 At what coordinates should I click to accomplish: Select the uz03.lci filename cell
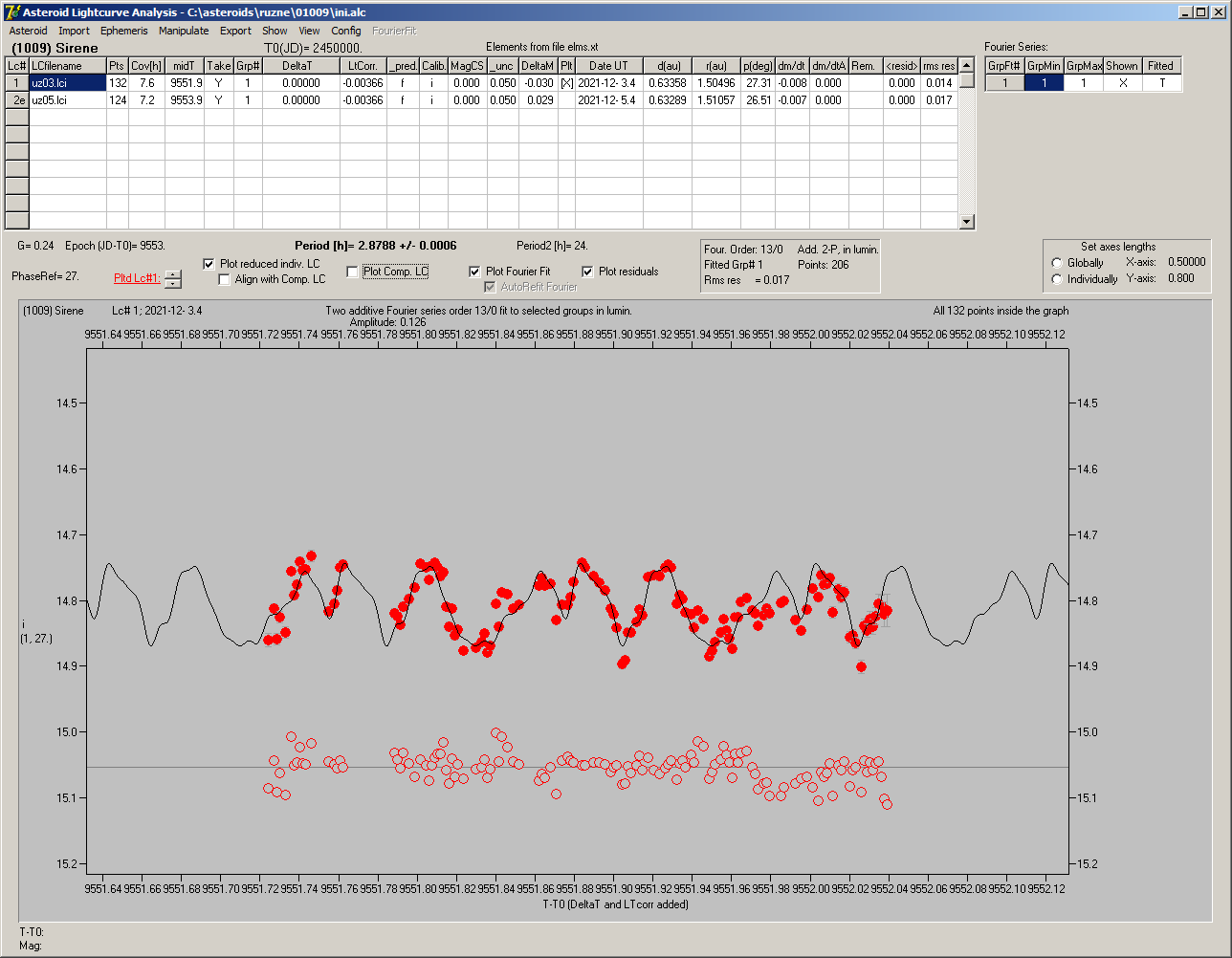pyautogui.click(x=67, y=83)
